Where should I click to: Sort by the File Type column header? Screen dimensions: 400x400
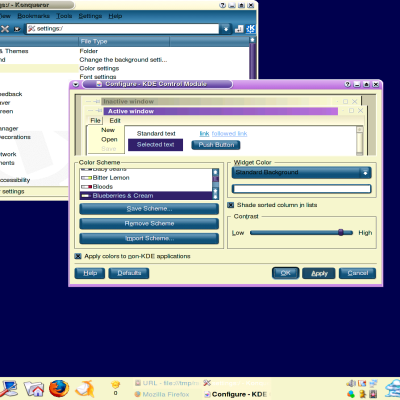(124, 42)
